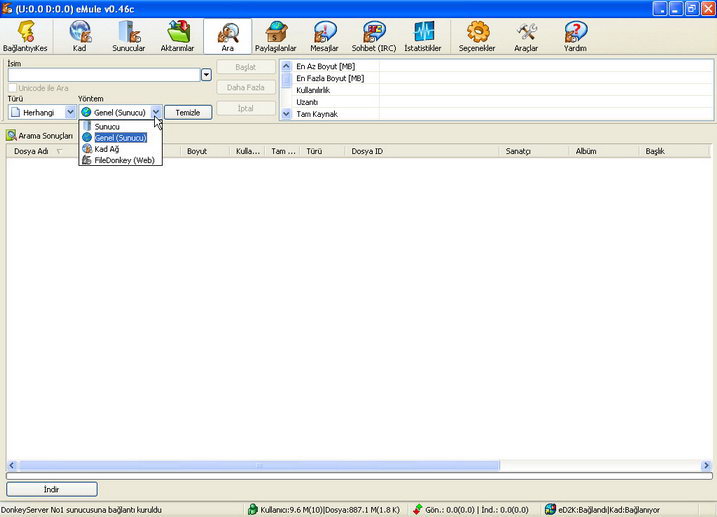Click the filter list scroll down arrow

(286, 114)
